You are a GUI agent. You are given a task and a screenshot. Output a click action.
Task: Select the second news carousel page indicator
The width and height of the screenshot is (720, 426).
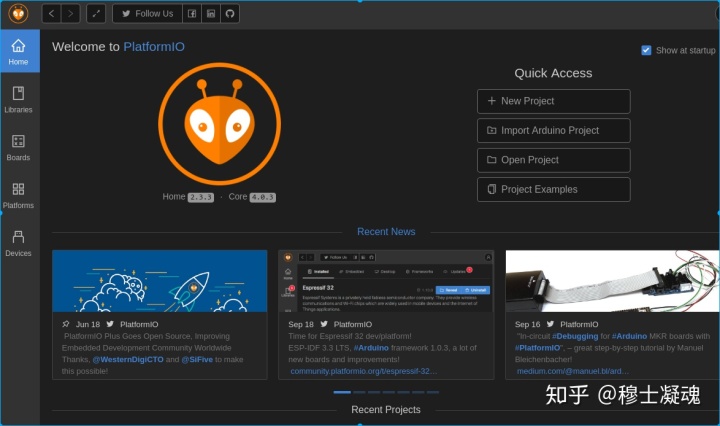[x=359, y=392]
